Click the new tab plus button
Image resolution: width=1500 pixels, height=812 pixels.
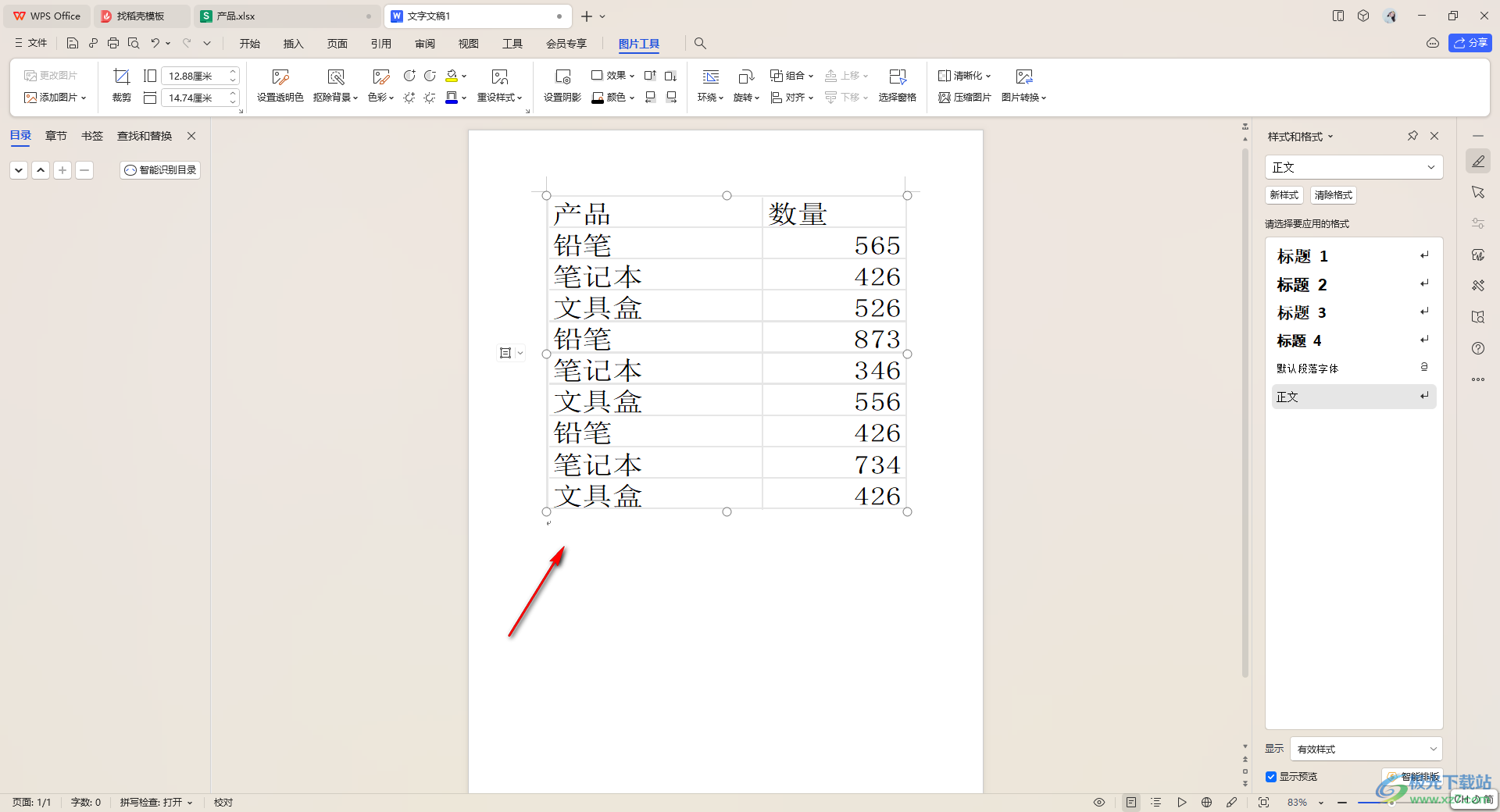coord(586,16)
